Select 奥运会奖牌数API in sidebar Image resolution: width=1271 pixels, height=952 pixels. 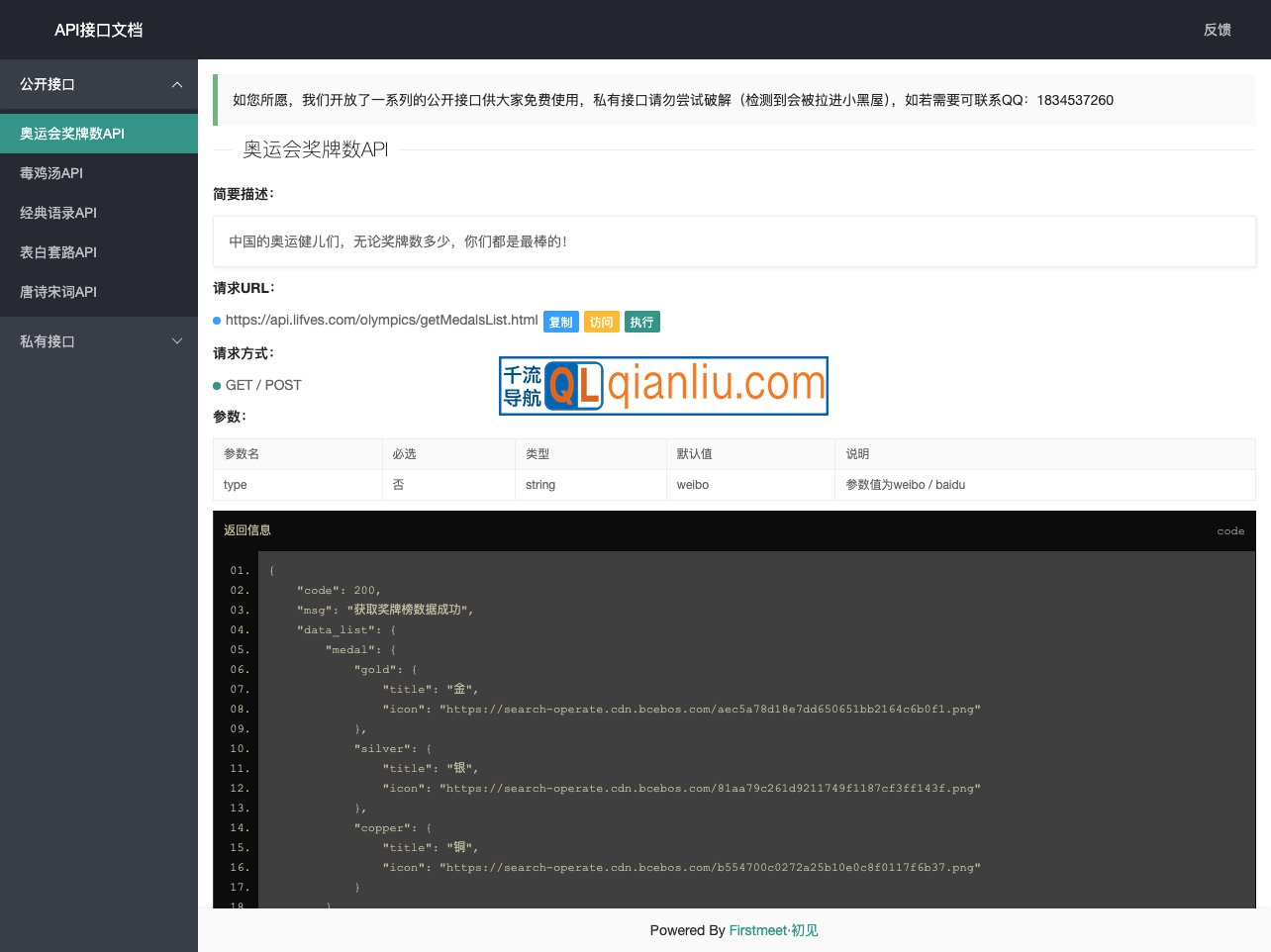coord(72,134)
